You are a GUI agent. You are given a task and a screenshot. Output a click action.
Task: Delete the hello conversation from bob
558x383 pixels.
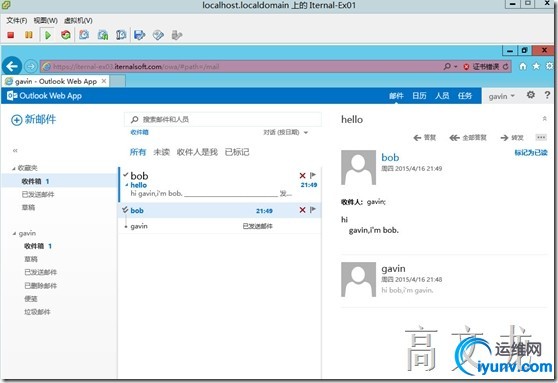(x=302, y=175)
